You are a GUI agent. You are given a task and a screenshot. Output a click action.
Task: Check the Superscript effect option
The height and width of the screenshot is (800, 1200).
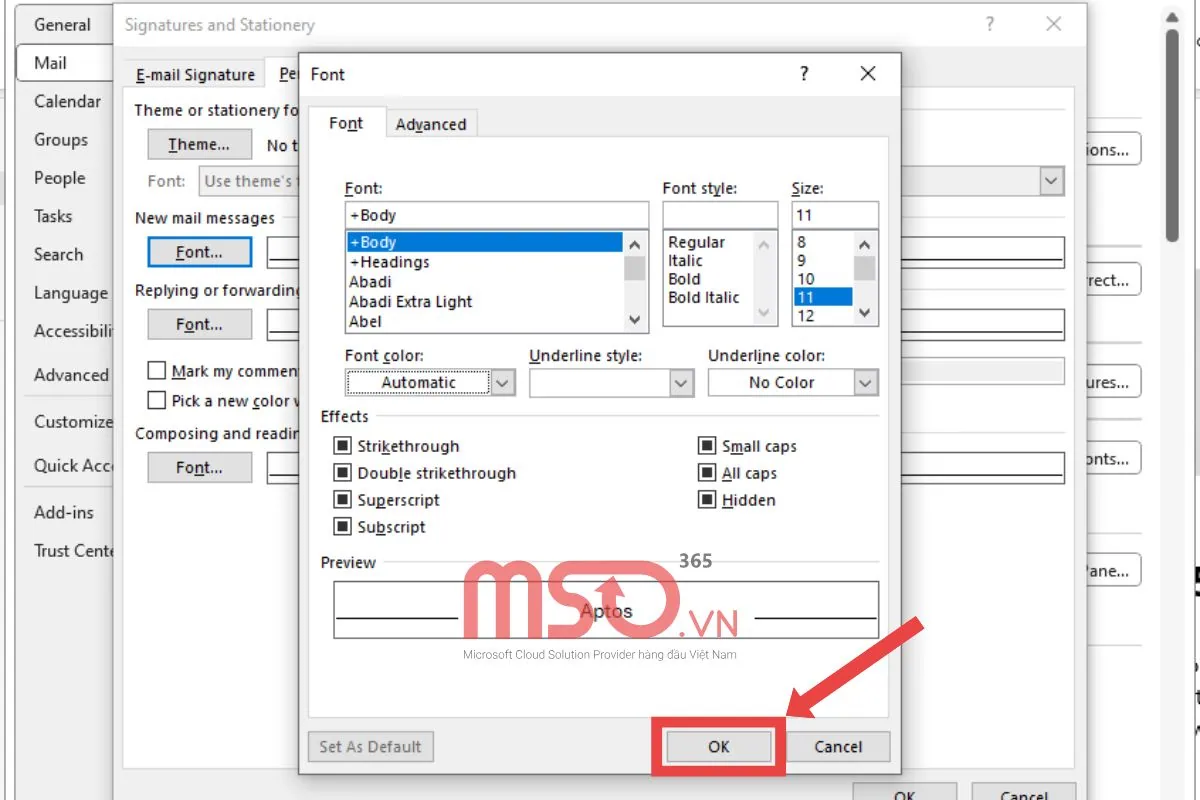click(342, 500)
